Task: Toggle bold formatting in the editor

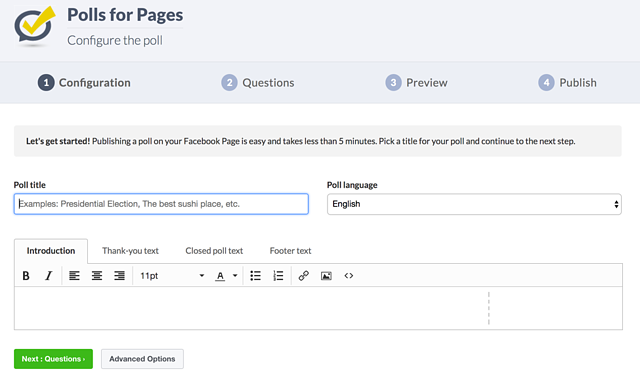Action: [x=26, y=276]
